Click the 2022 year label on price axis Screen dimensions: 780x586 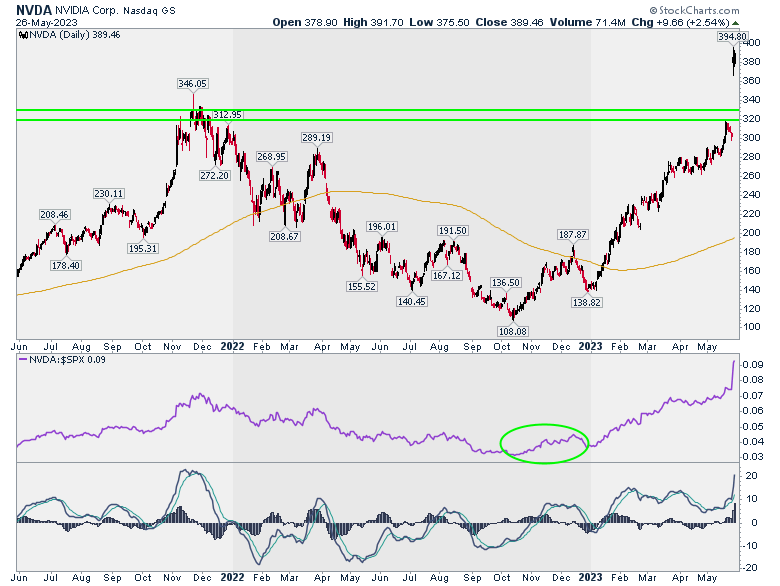pyautogui.click(x=232, y=346)
